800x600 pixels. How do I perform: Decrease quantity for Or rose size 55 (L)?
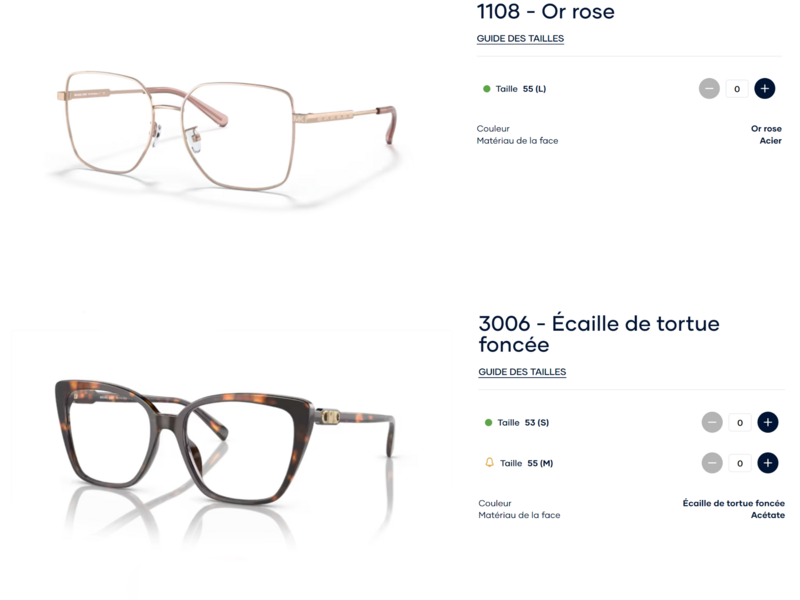709,89
